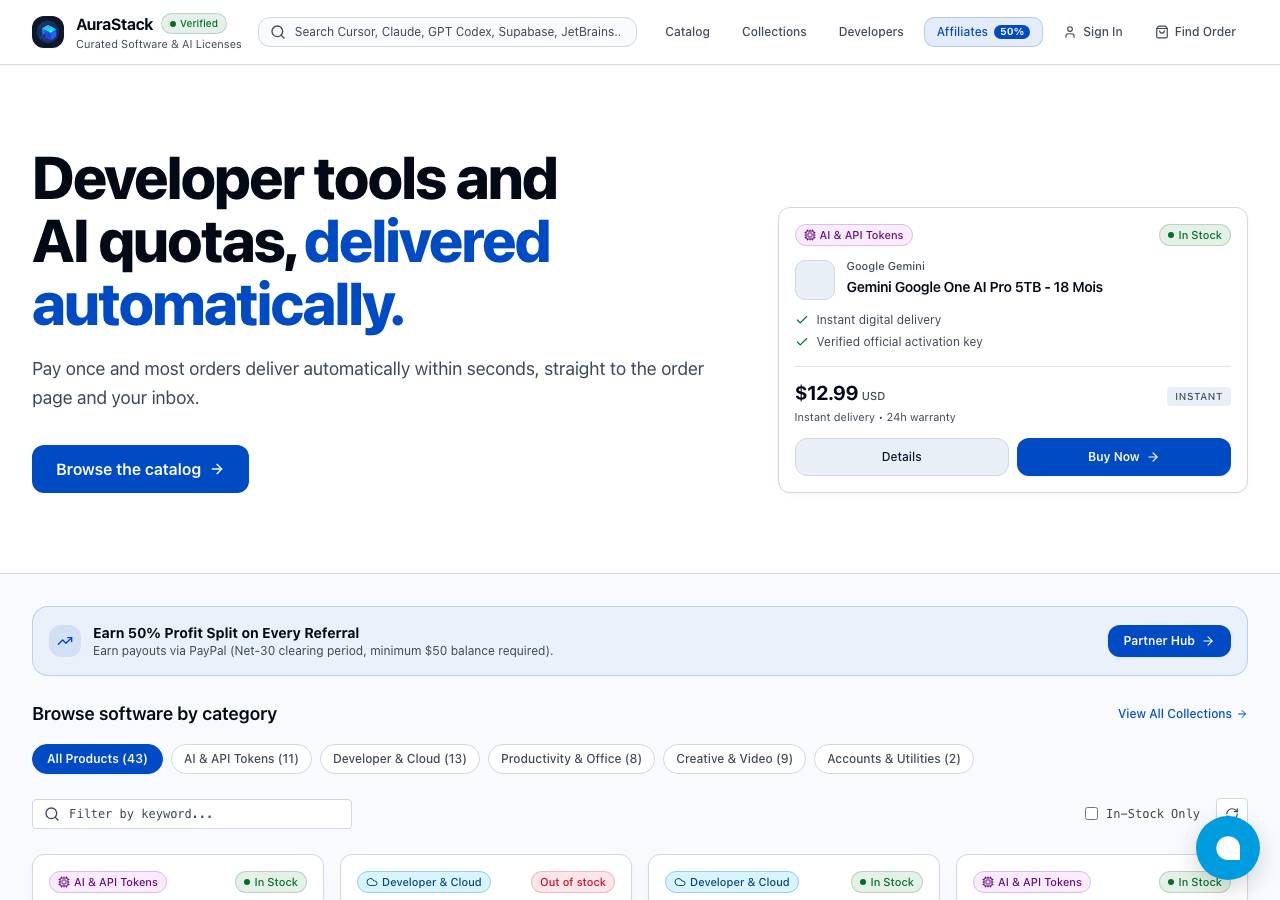Click the Gemini product thumbnail

[815, 280]
